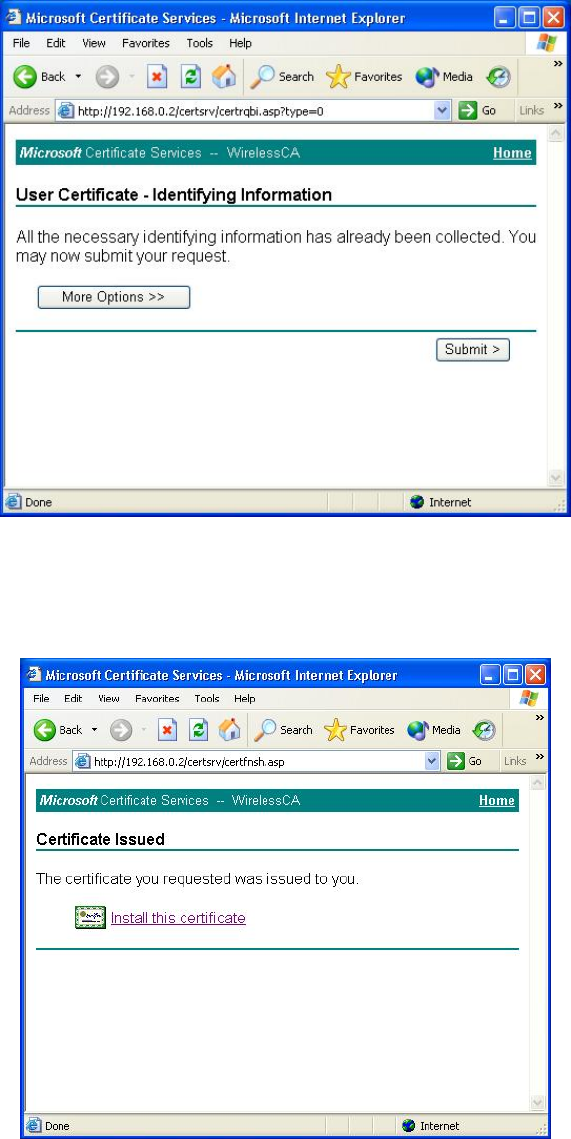
Task: Click Home house icon in the User Certificate window toolbar
Action: coord(224,76)
